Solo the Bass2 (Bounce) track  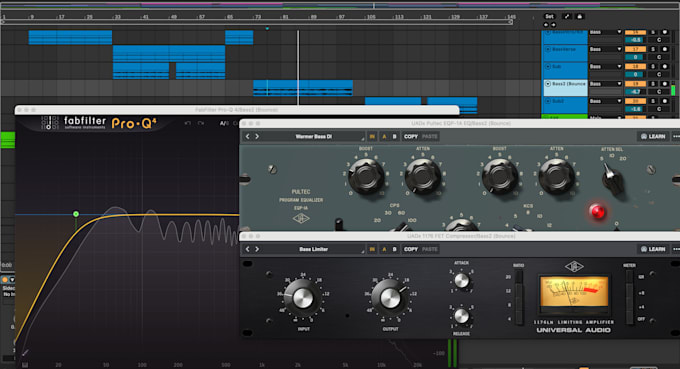click(x=653, y=84)
